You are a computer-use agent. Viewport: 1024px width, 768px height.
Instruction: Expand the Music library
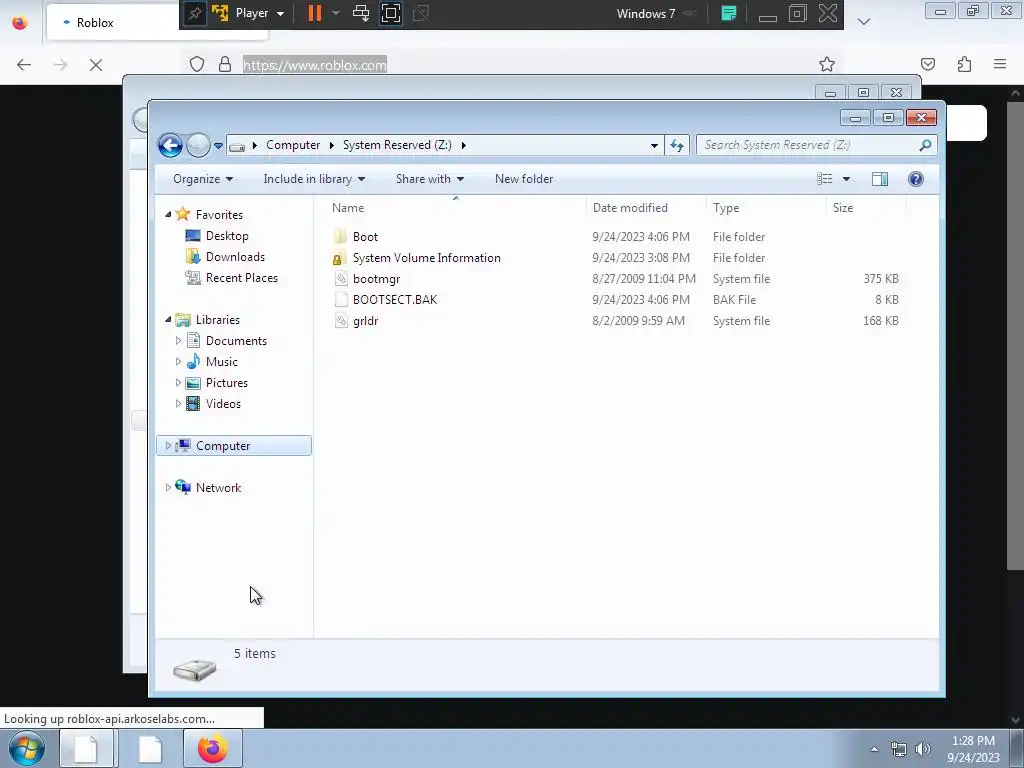[178, 362]
